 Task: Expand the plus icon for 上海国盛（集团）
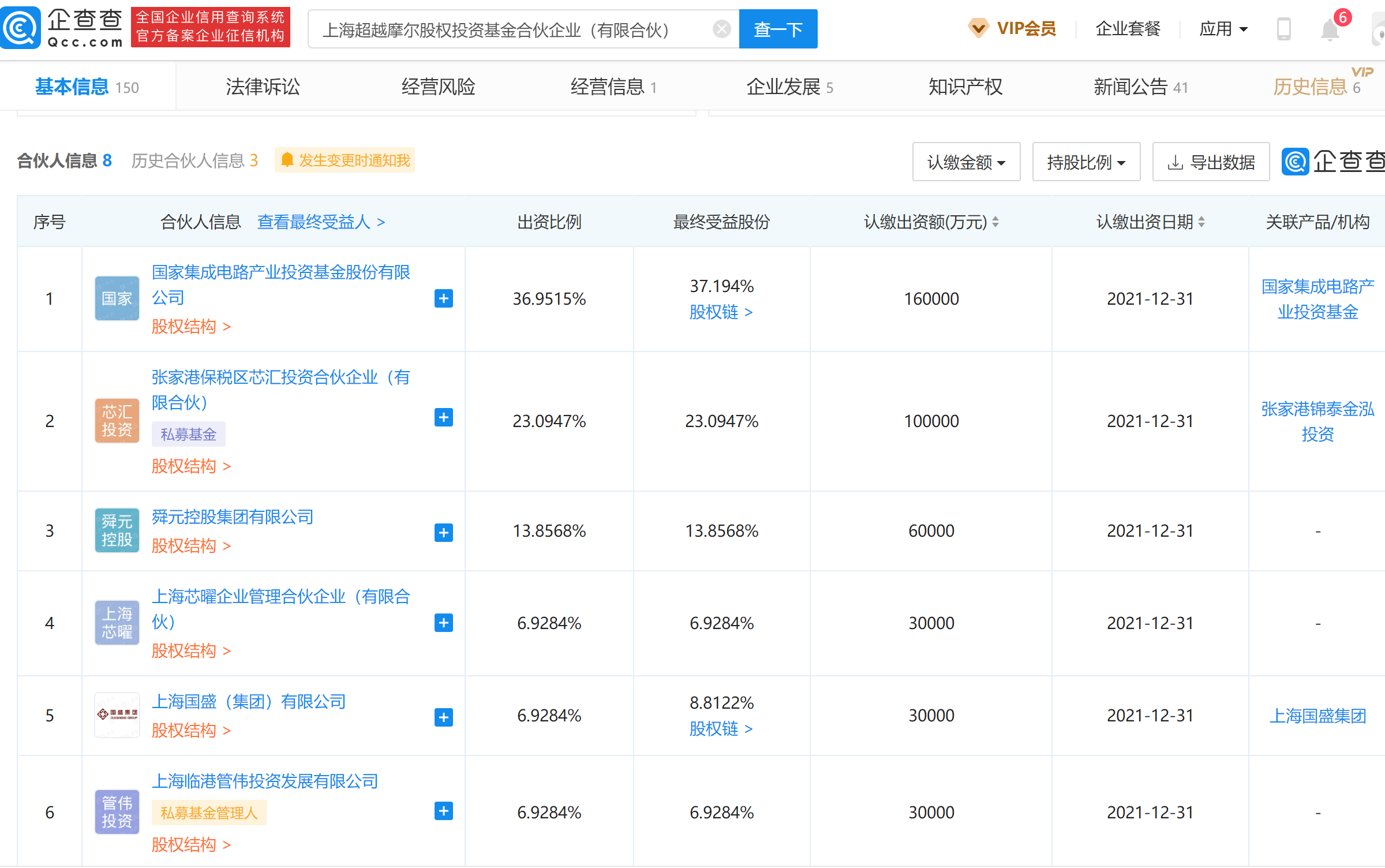(x=443, y=717)
